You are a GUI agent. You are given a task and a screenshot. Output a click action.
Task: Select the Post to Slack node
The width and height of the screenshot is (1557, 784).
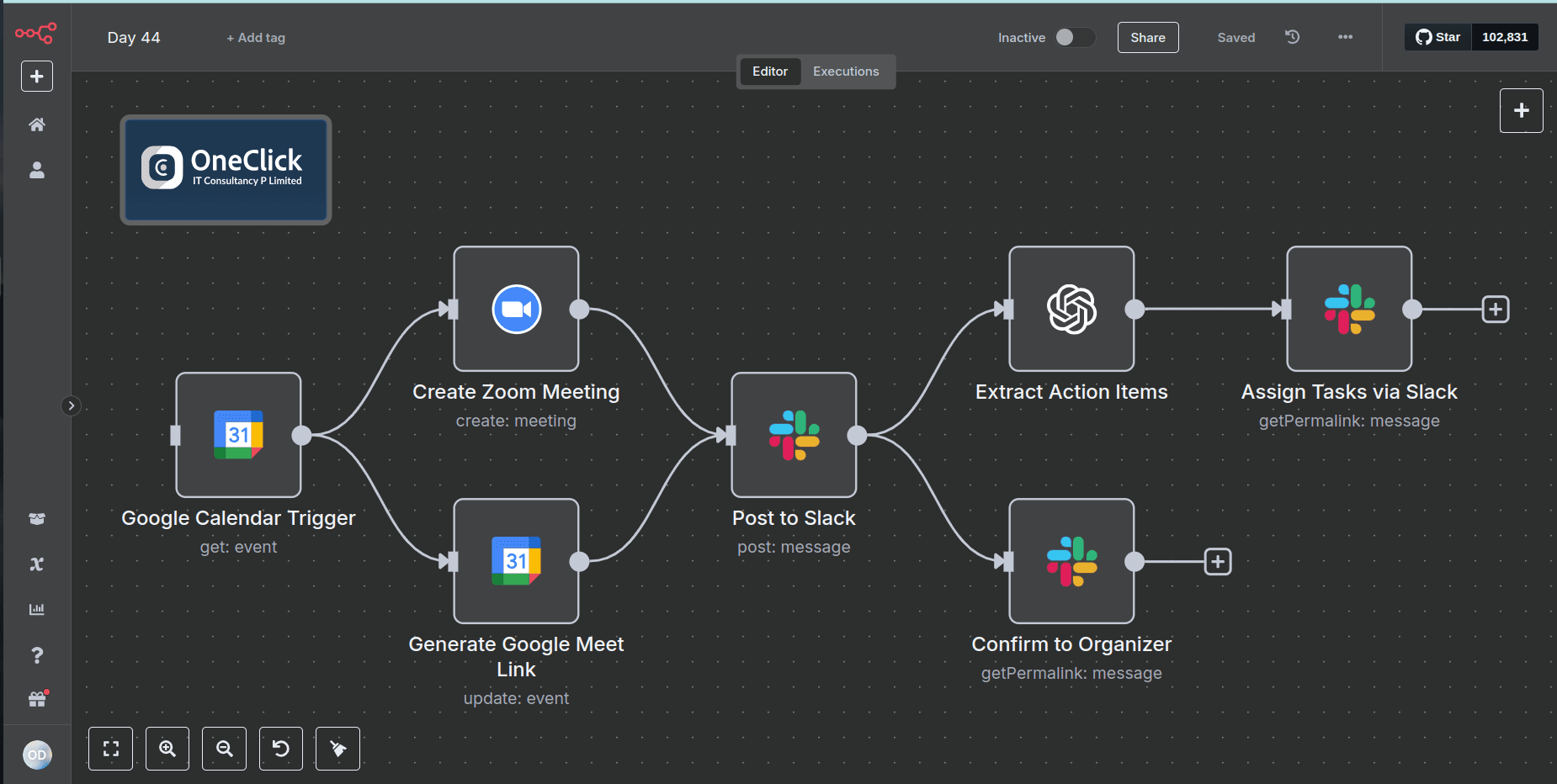[794, 435]
